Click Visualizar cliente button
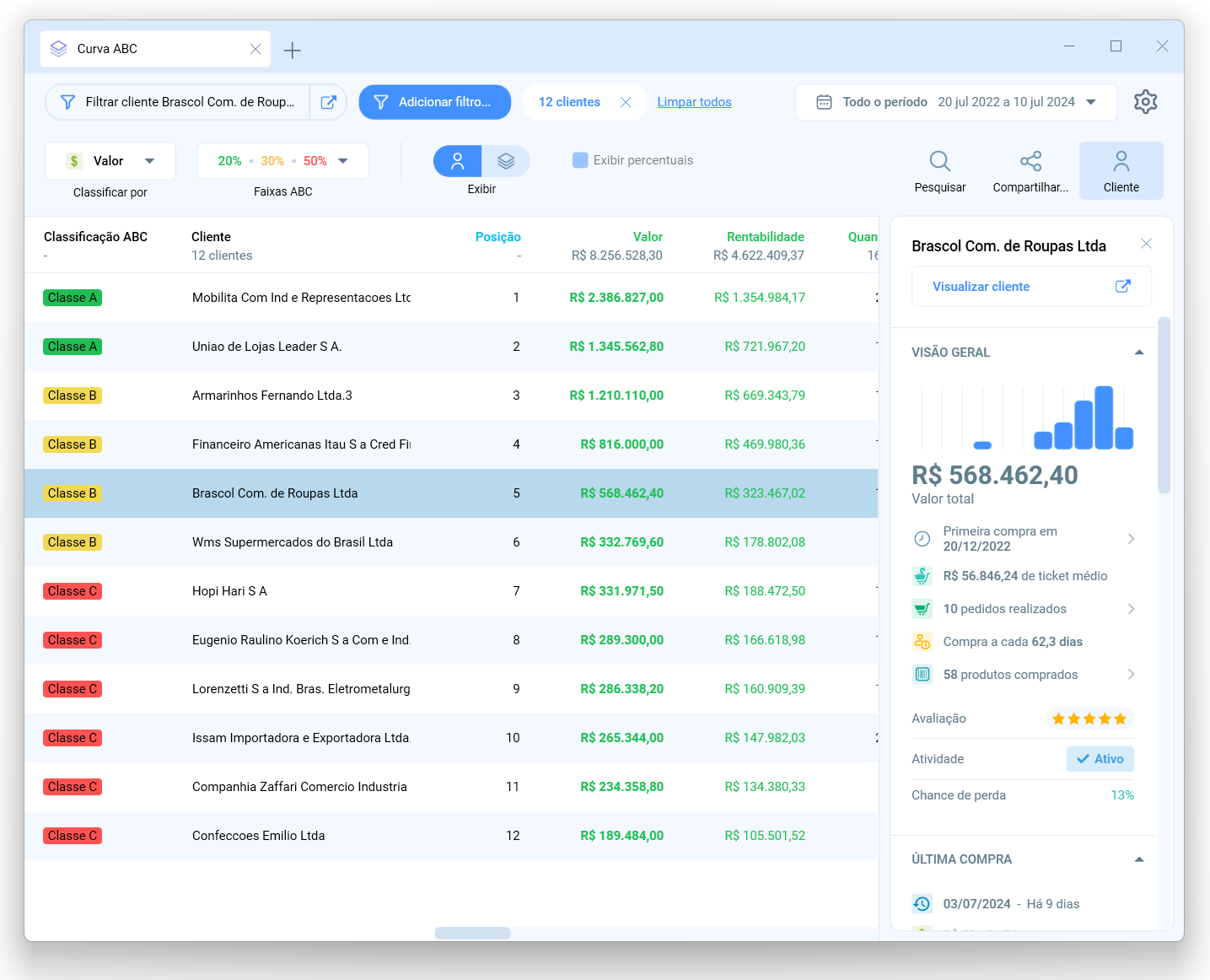Image resolution: width=1210 pixels, height=980 pixels. (x=1031, y=287)
